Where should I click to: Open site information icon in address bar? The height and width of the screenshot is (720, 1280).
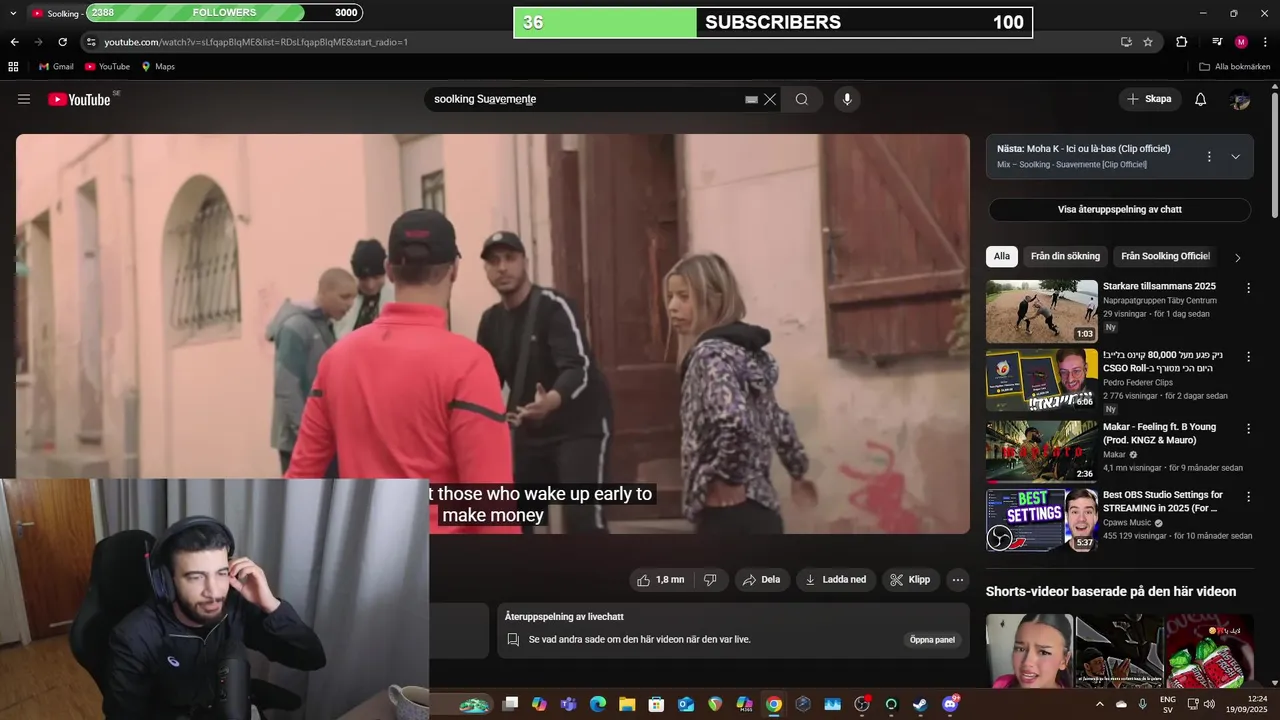[91, 42]
